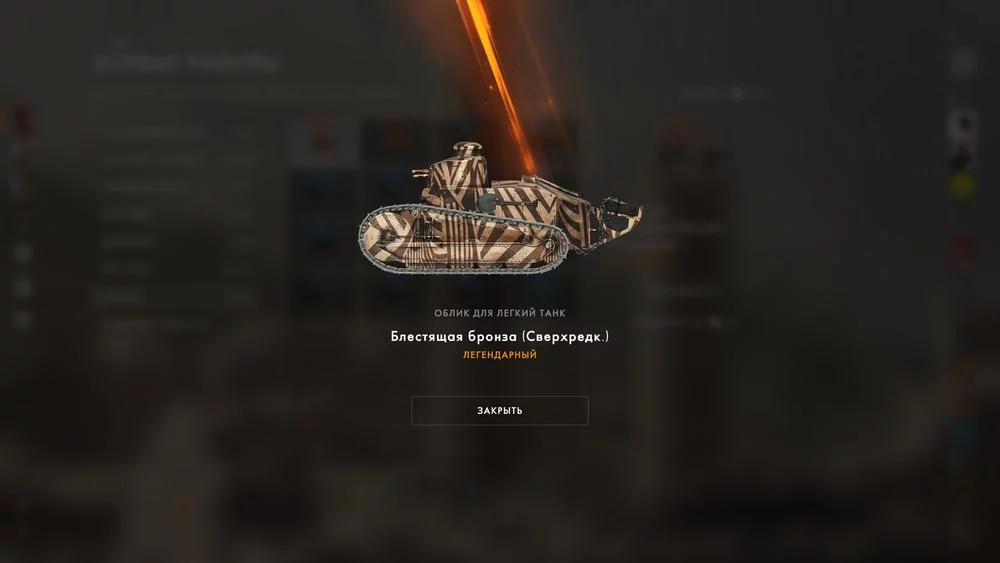Viewport: 1000px width, 563px height.
Task: Click the blurred top grey icon on right sidebar
Action: pyautogui.click(x=964, y=63)
